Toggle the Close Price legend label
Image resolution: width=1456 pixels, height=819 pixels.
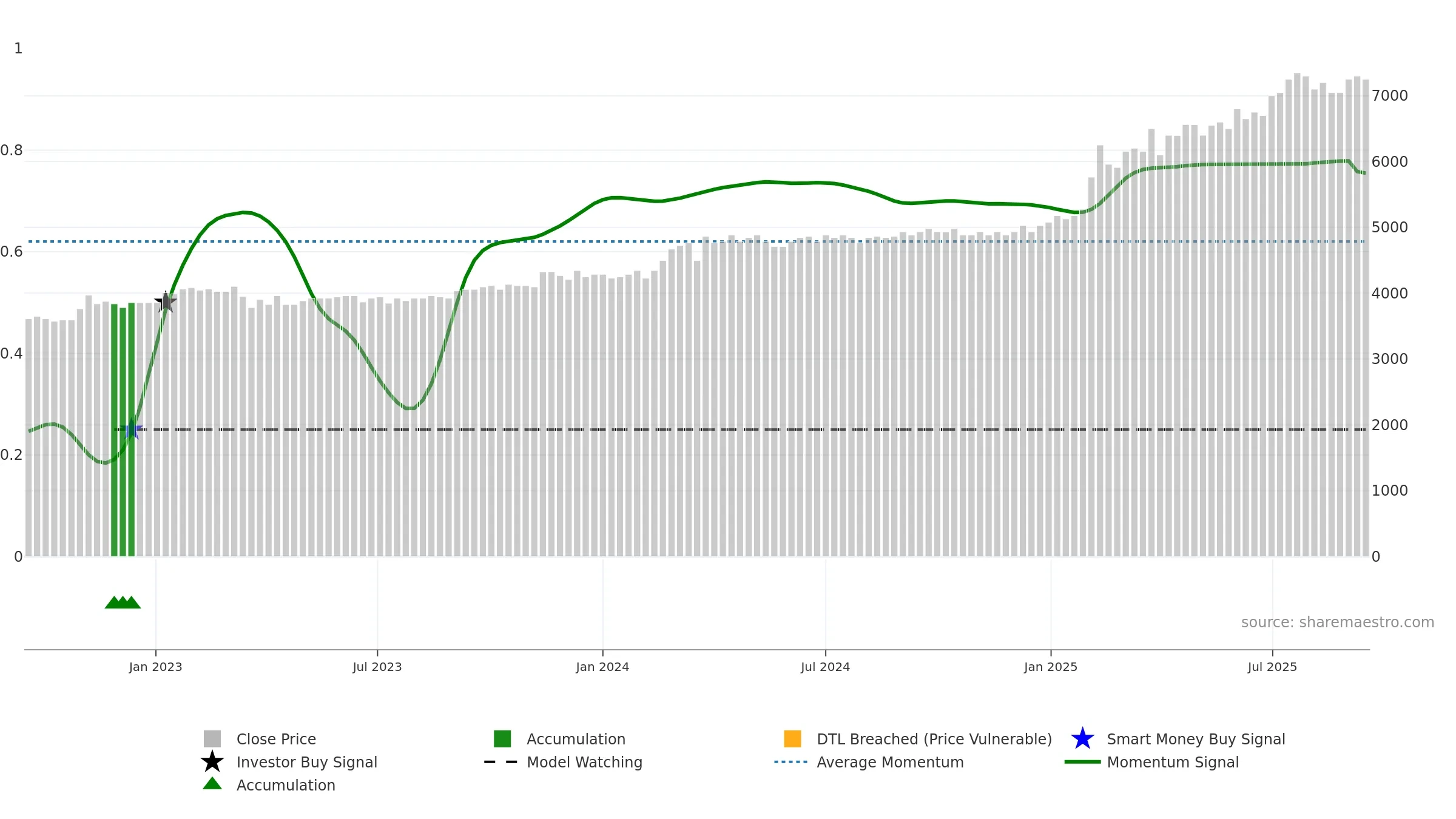(276, 739)
